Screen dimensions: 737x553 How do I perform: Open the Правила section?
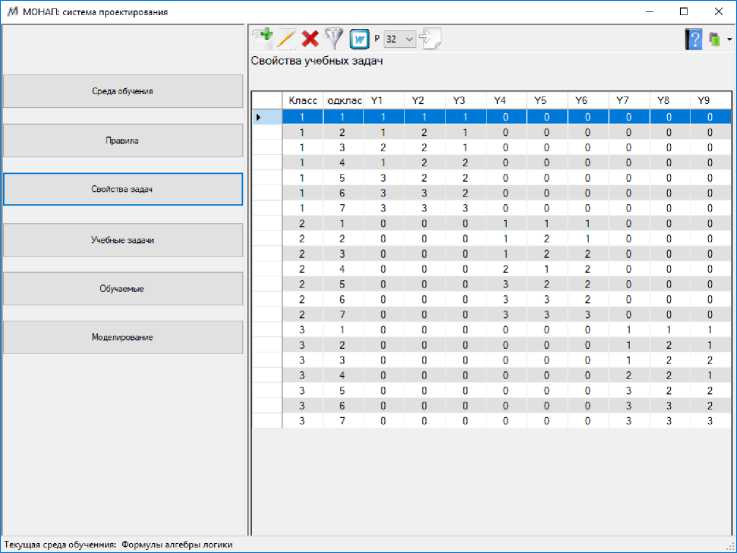[x=123, y=140]
